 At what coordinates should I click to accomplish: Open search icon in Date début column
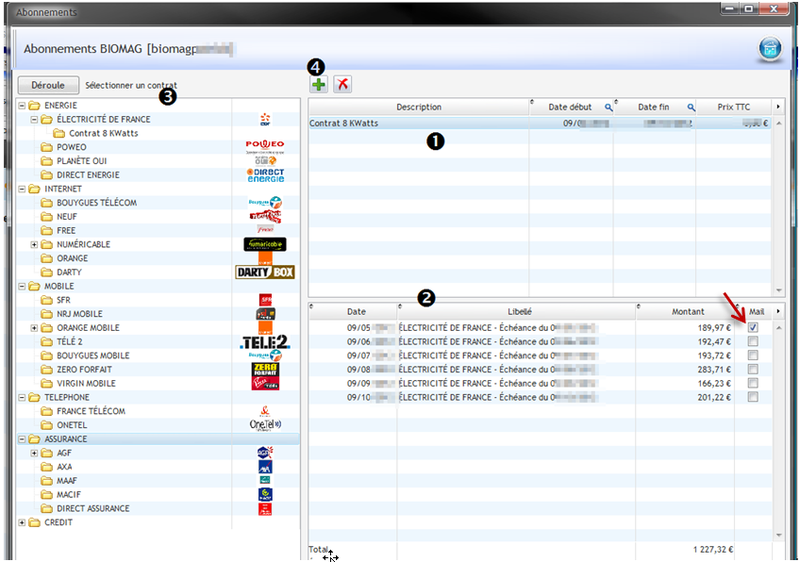(608, 108)
